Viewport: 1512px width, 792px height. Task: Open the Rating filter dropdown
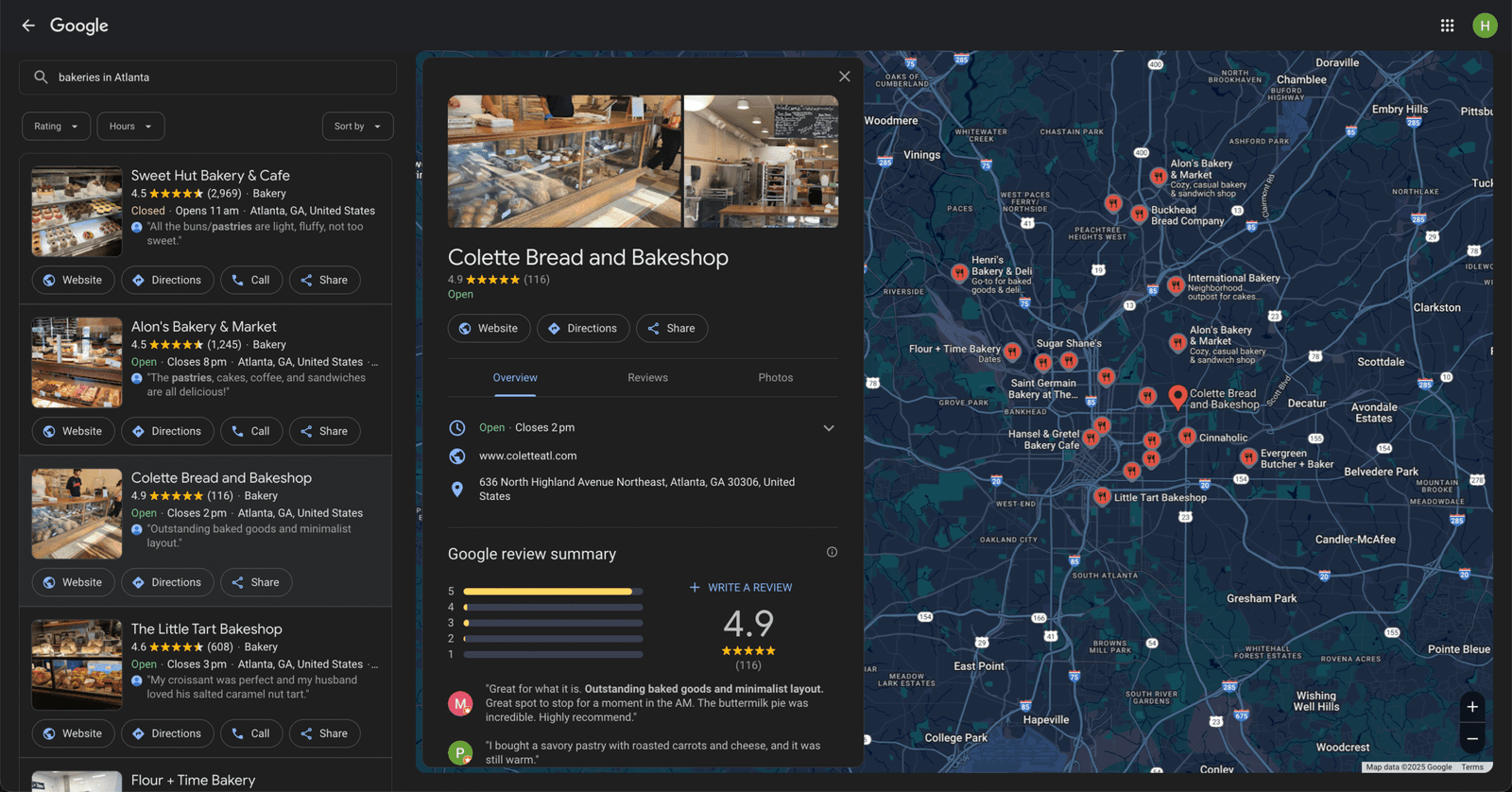[57, 127]
